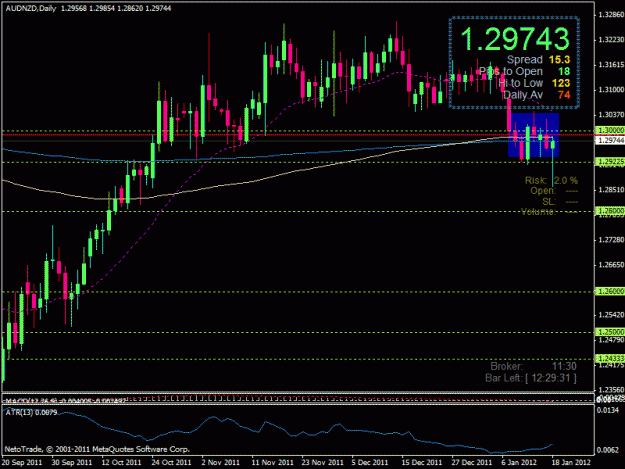The height and width of the screenshot is (469, 625).
Task: Click the Pips to Open value 18
Action: click(564, 71)
